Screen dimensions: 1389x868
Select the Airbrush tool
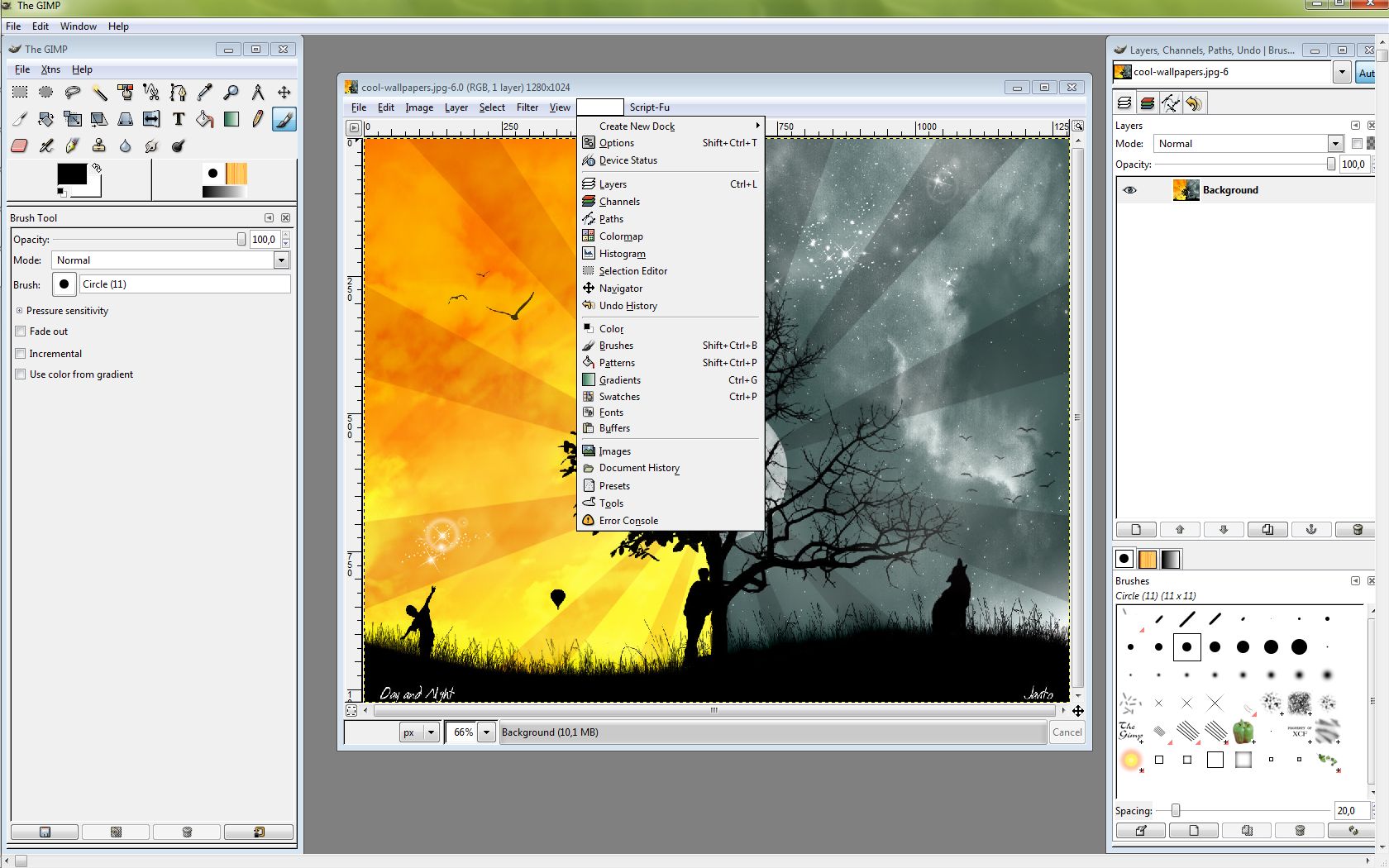(46, 145)
